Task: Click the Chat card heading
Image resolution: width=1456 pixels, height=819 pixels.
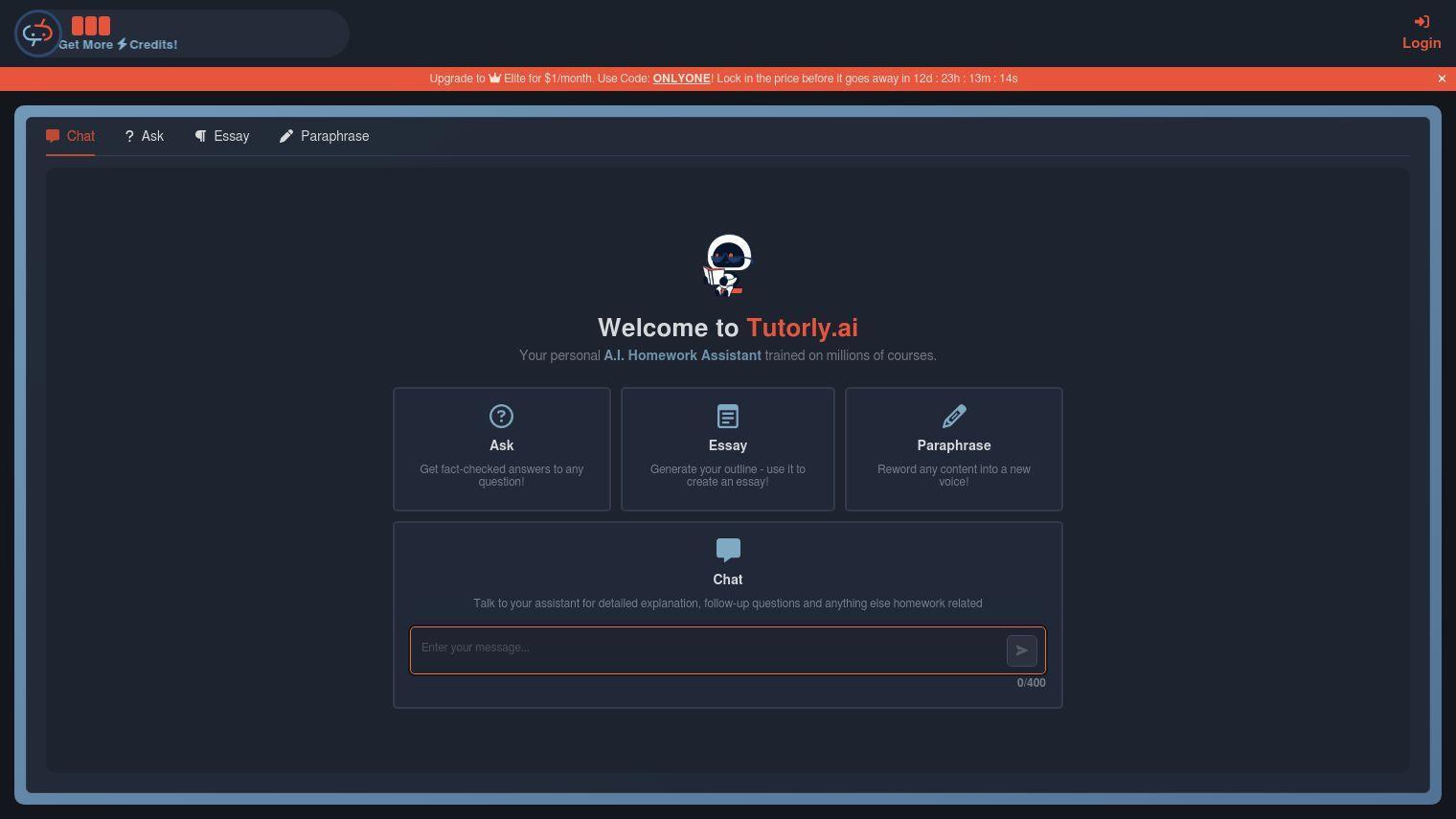Action: pos(728,580)
